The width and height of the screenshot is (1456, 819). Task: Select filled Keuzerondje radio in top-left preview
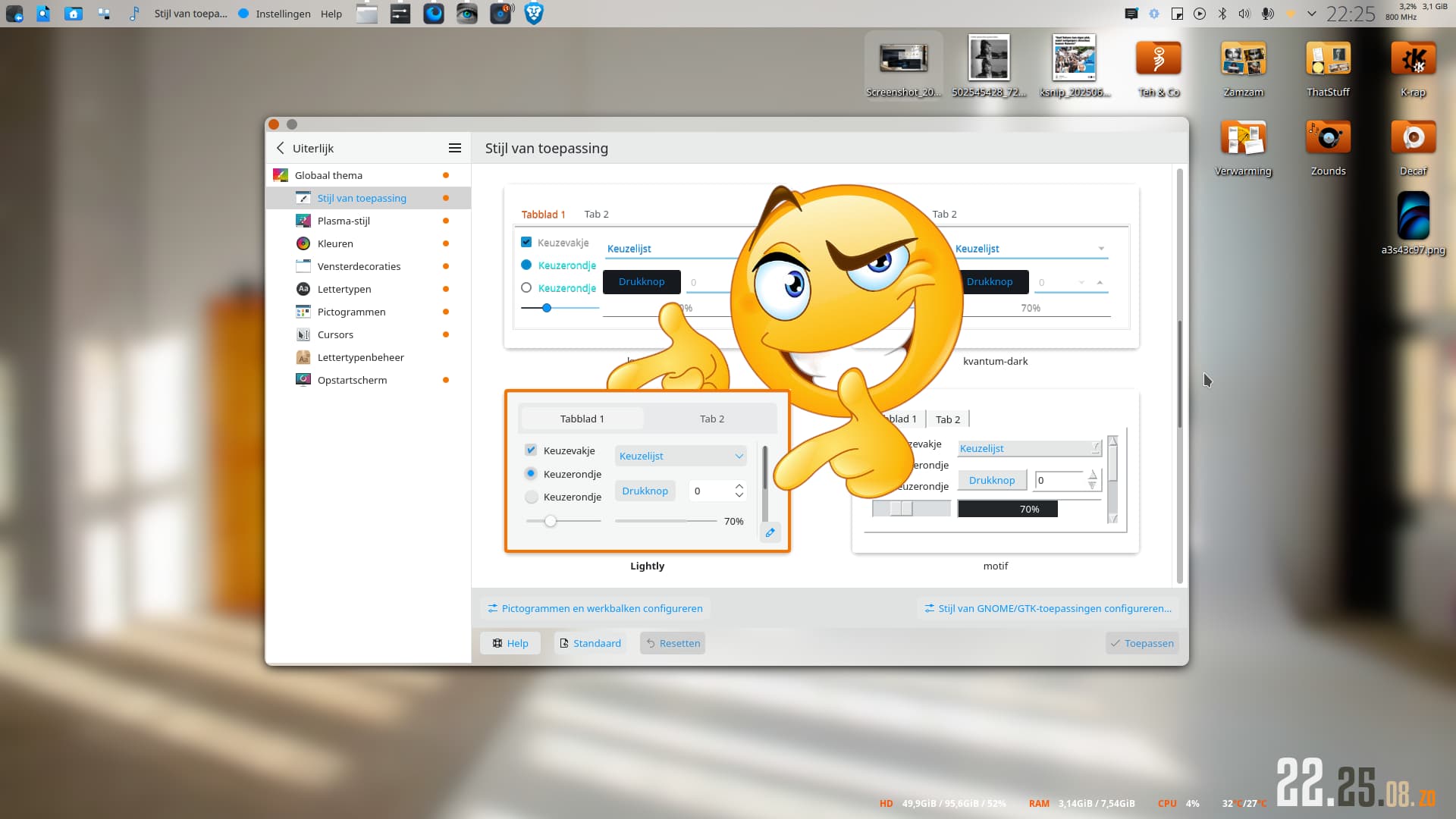[526, 265]
